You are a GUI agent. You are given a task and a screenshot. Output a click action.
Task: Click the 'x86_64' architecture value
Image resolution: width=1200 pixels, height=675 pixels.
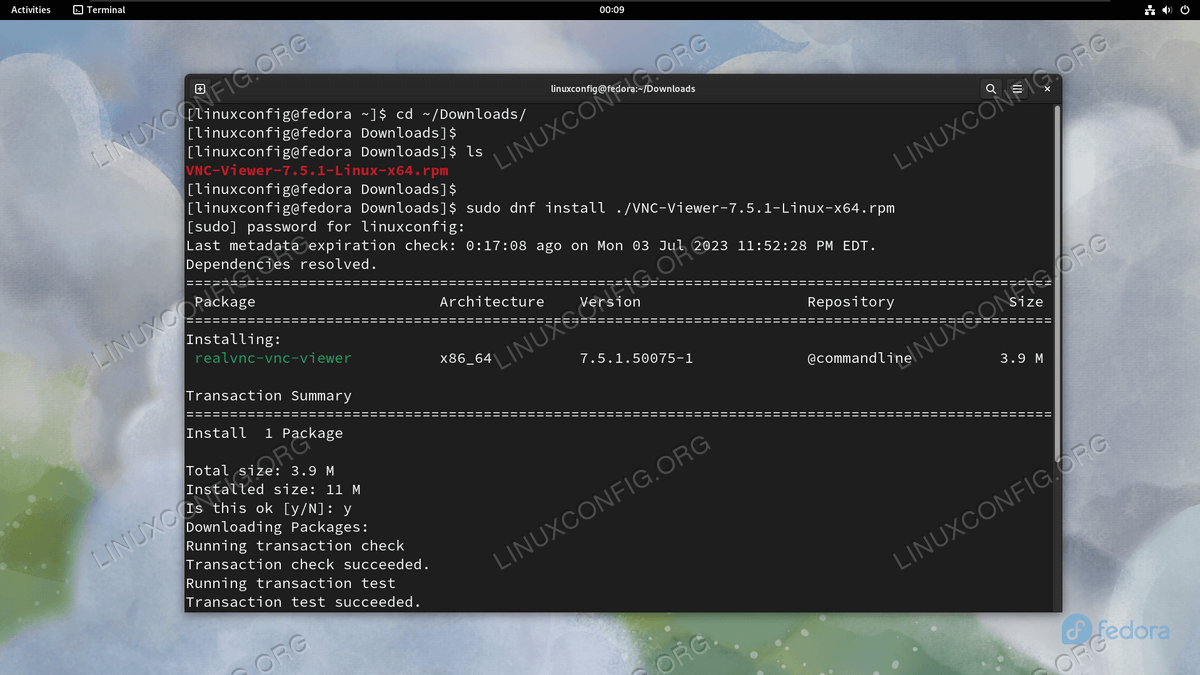[x=466, y=358]
